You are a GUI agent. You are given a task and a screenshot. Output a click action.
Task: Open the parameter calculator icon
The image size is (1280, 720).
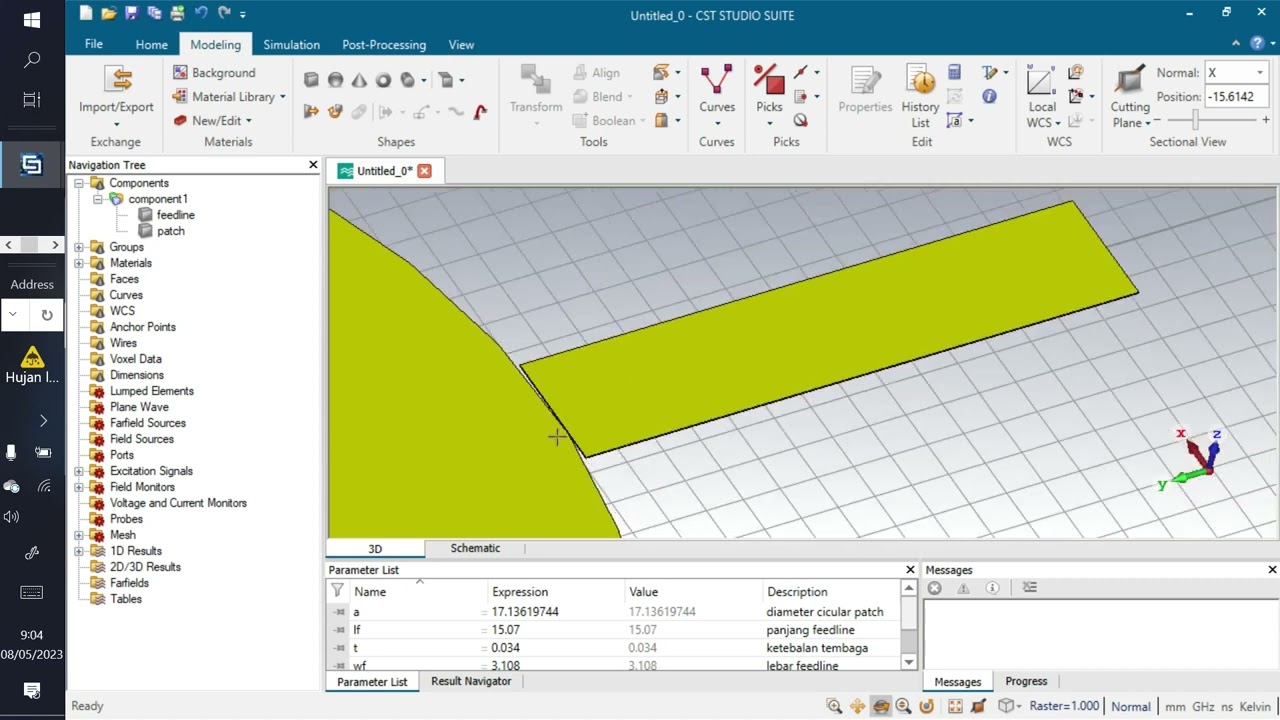coord(954,72)
